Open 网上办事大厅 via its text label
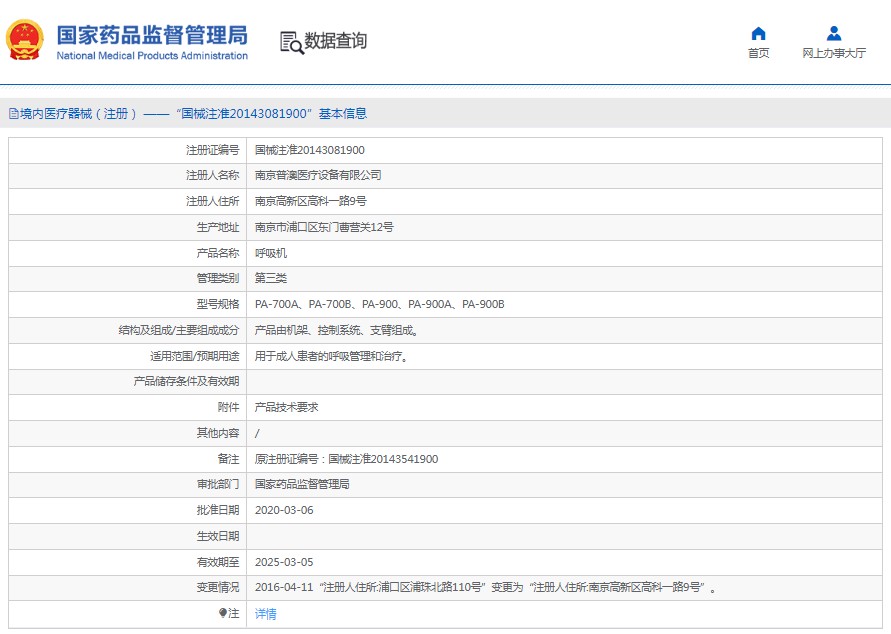891x634 pixels. click(x=833, y=54)
